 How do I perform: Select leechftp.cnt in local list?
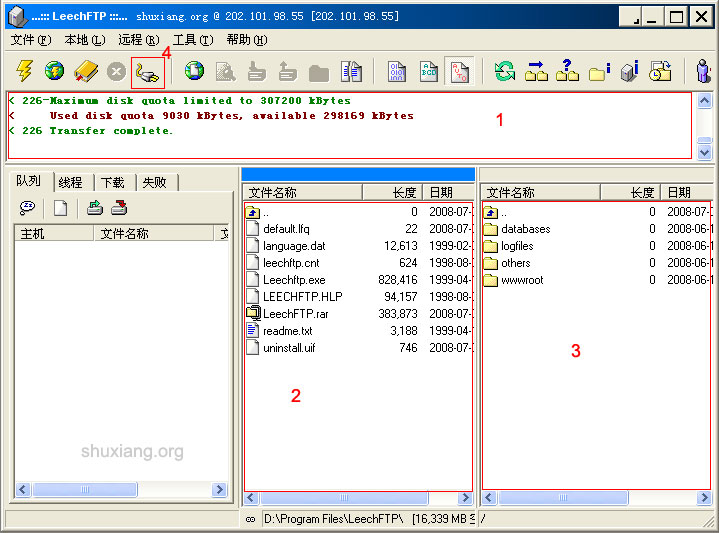291,263
